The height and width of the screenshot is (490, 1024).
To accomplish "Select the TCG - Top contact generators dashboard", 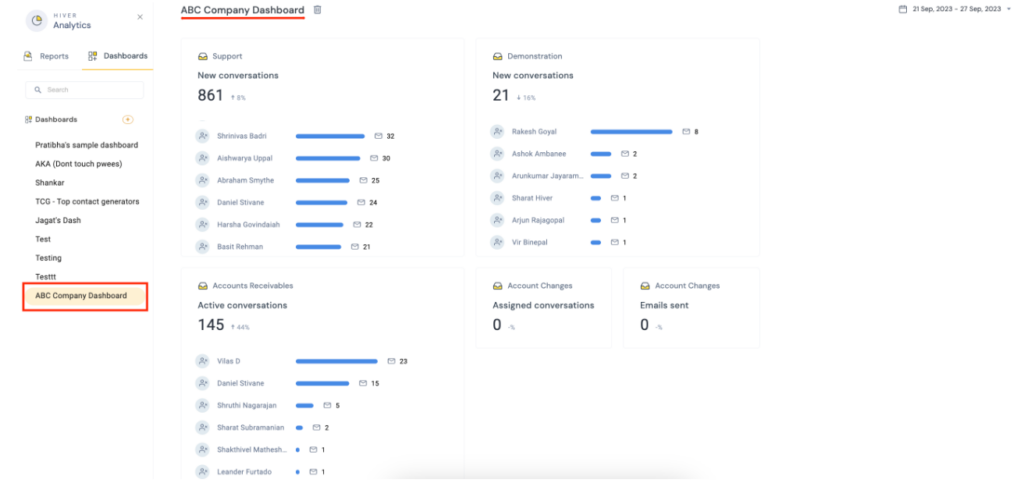I will (x=87, y=201).
